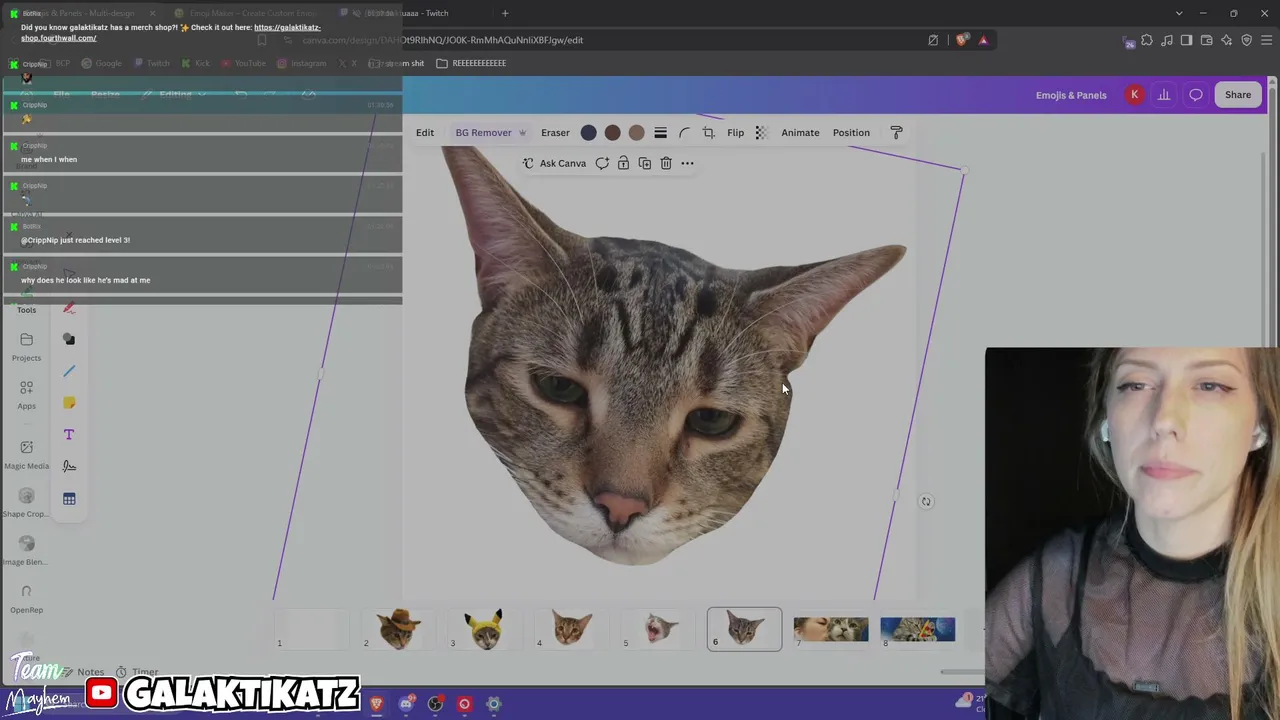Select the yellow sticky note tool
1280x720 pixels.
click(x=69, y=403)
